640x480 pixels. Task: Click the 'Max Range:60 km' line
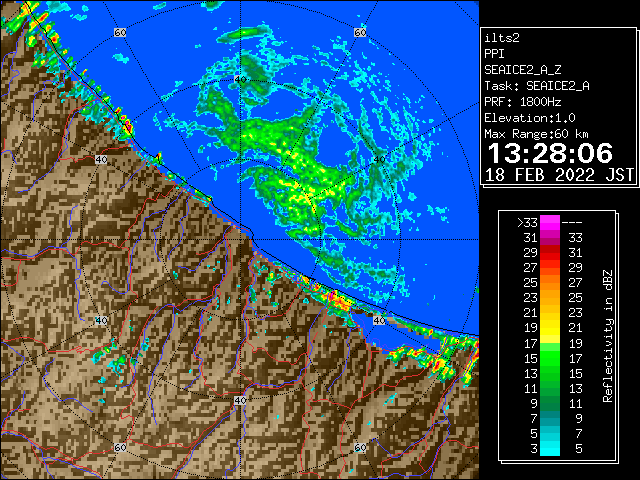pyautogui.click(x=537, y=134)
